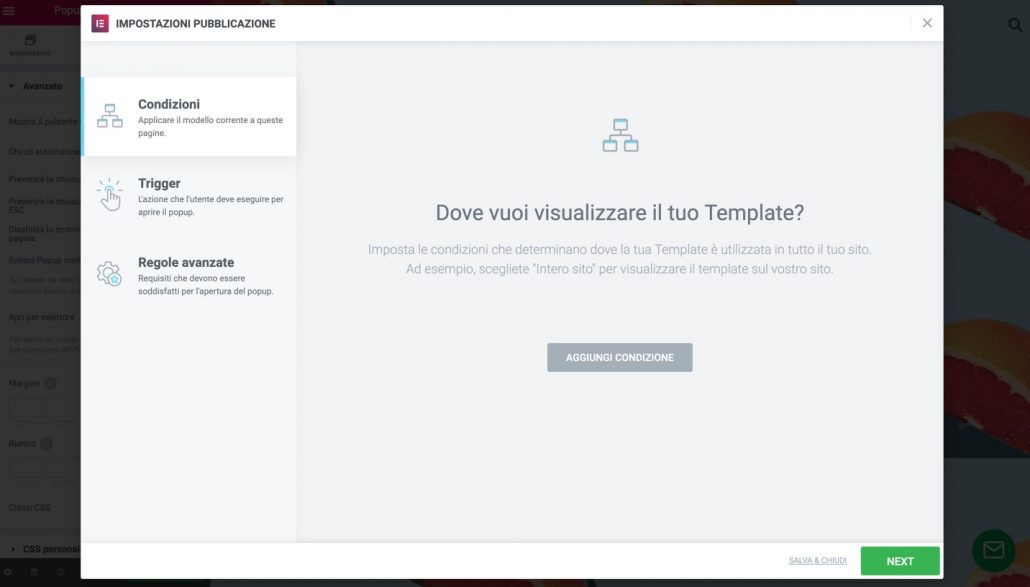
Task: Click the large template placeholder icon
Action: click(x=620, y=135)
